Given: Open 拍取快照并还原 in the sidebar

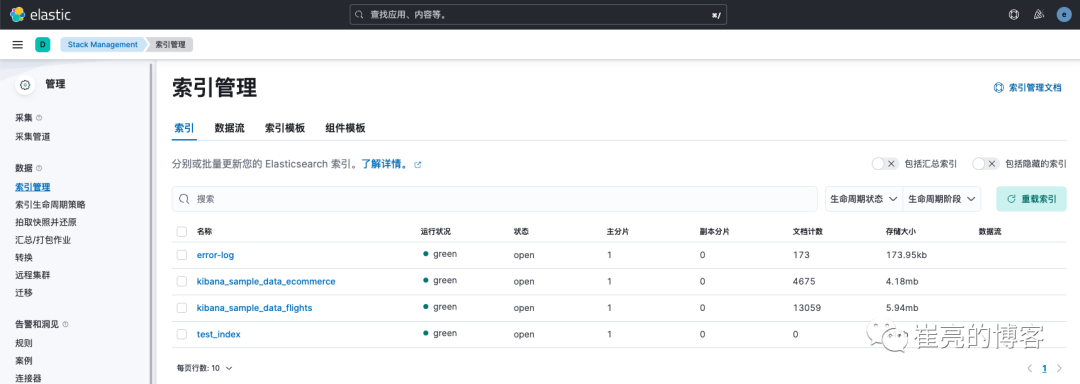Looking at the screenshot, I should [x=45, y=222].
